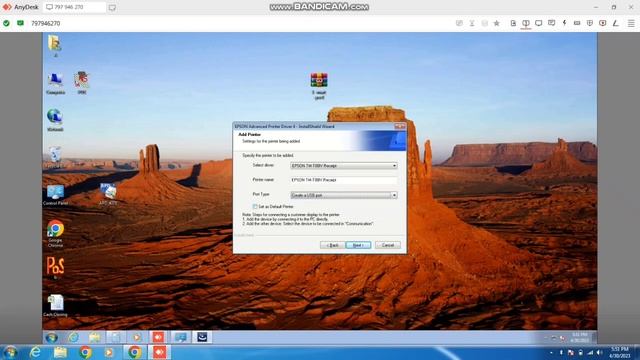Image resolution: width=640 pixels, height=360 pixels.
Task: Open the Recycle Bin desktop icon
Action: point(55,157)
